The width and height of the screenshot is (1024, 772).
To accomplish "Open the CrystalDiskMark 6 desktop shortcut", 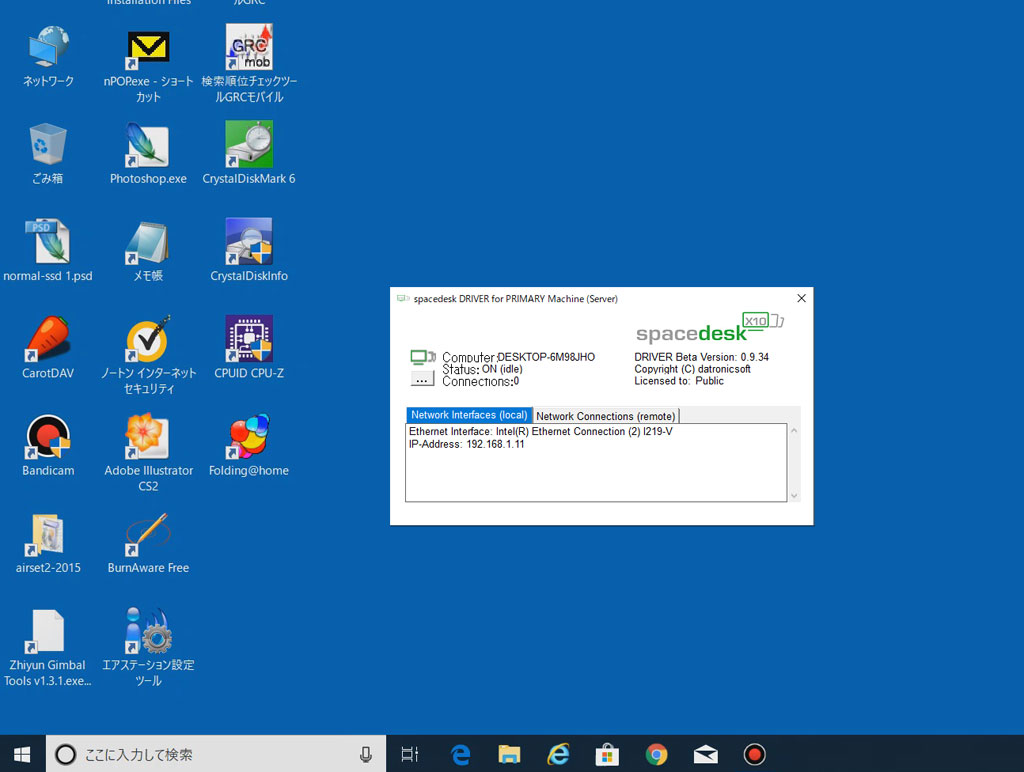I will 249,146.
